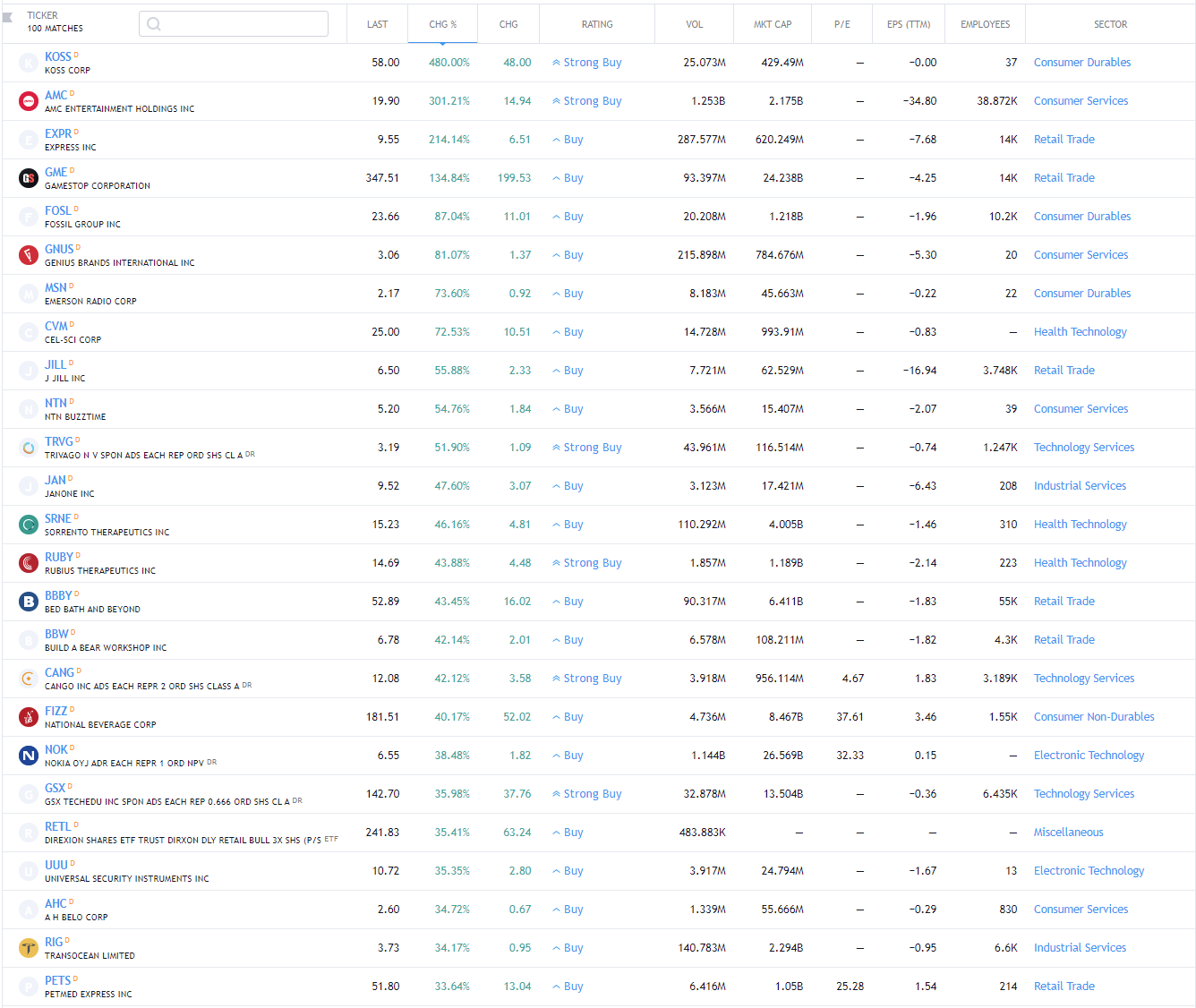
Task: Click the Rubius Therapeutics logo icon
Action: point(29,563)
